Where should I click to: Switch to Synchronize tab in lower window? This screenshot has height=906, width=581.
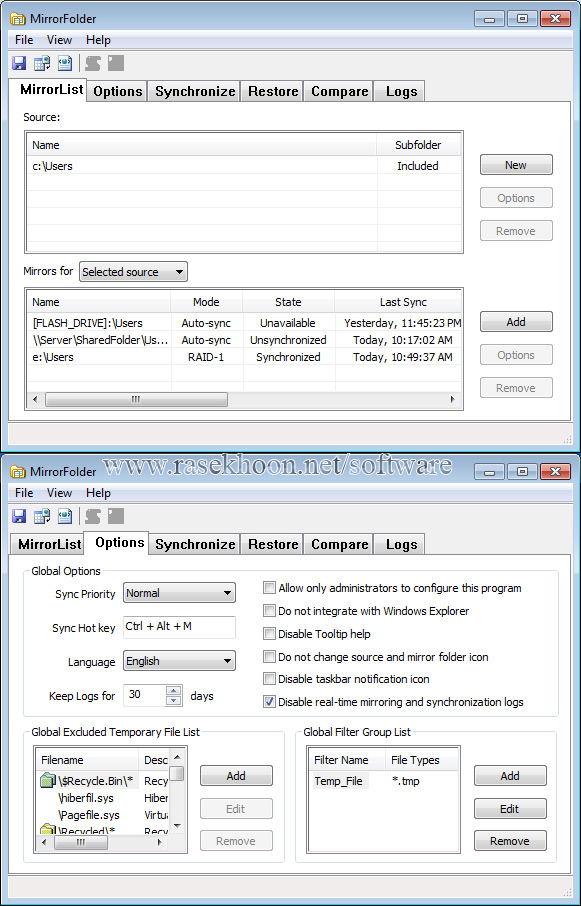tap(195, 544)
